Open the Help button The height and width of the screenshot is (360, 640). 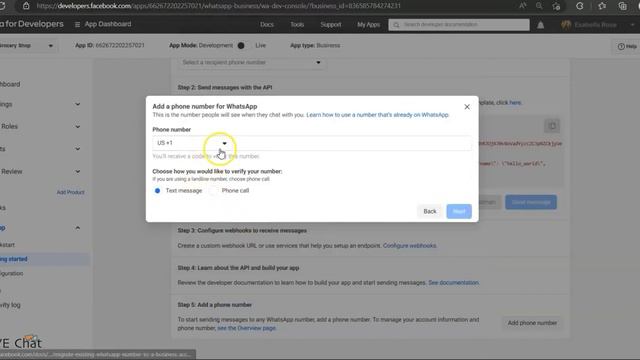[x=627, y=47]
